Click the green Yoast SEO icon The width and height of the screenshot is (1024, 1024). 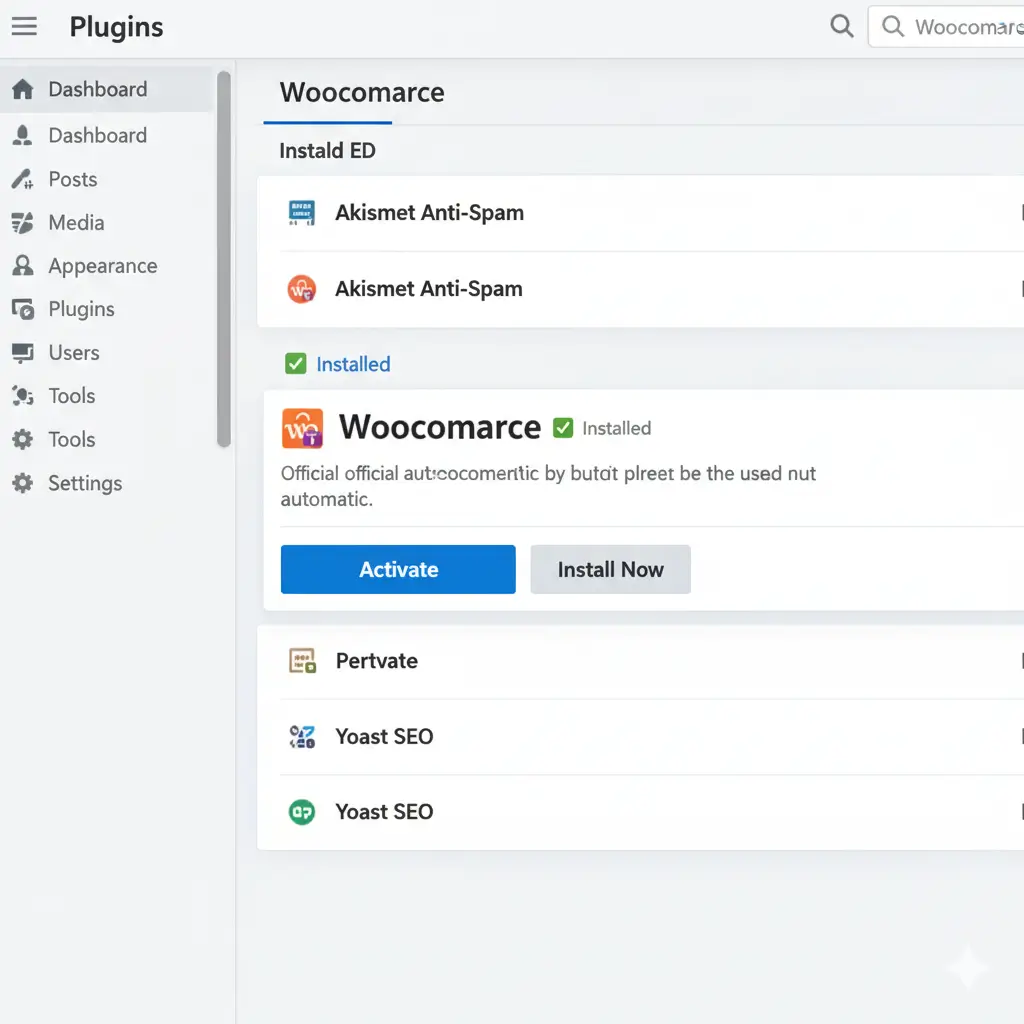click(x=302, y=812)
